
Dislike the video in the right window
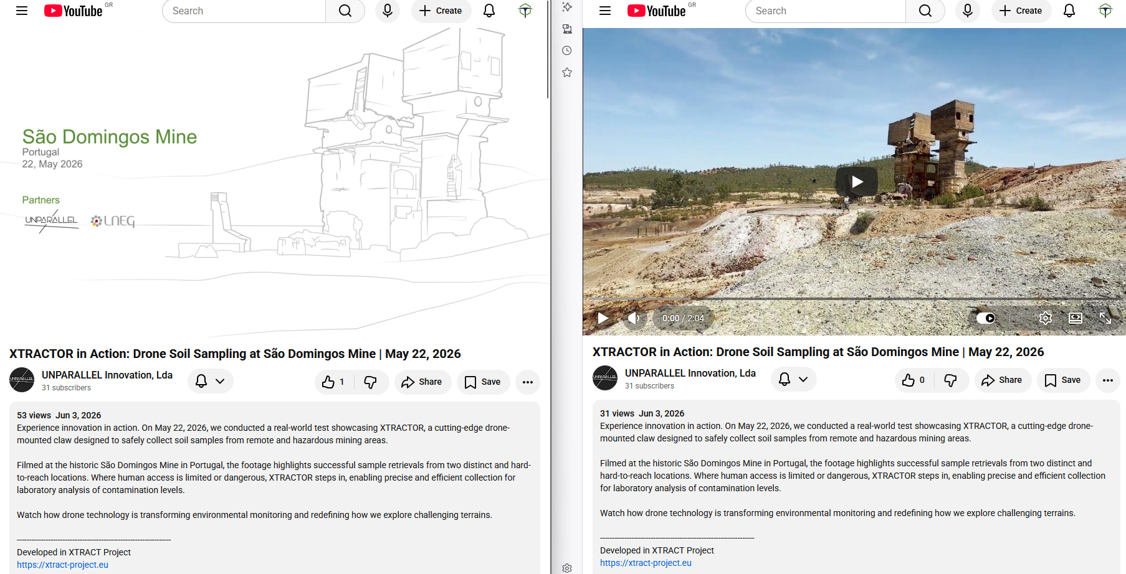(951, 380)
